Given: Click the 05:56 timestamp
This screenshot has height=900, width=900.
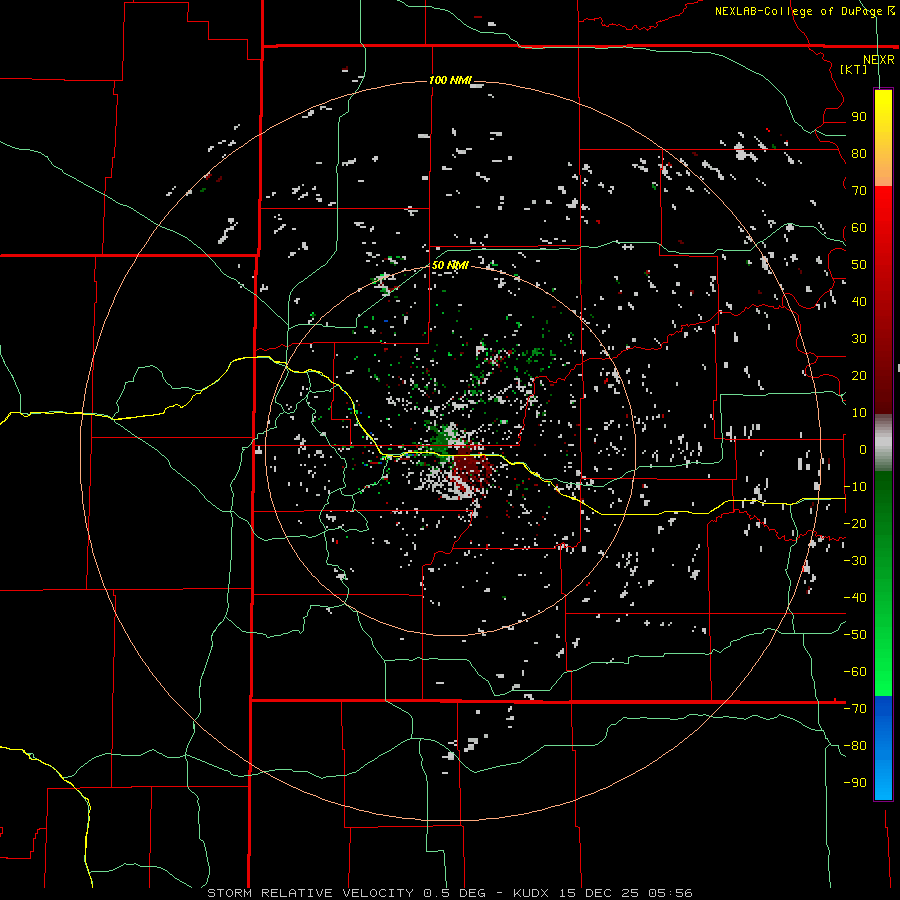Looking at the screenshot, I should click(670, 893).
